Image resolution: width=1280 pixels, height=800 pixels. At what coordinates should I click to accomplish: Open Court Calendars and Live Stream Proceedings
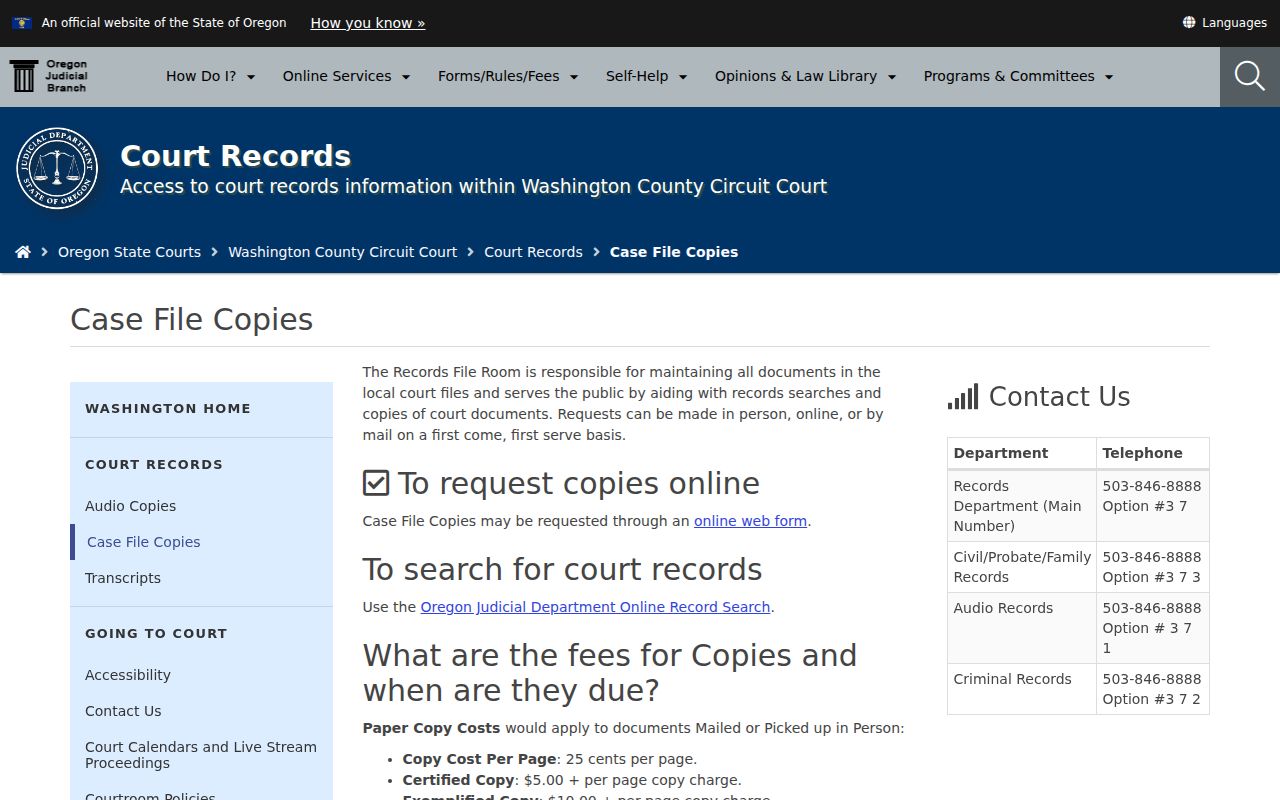(201, 755)
